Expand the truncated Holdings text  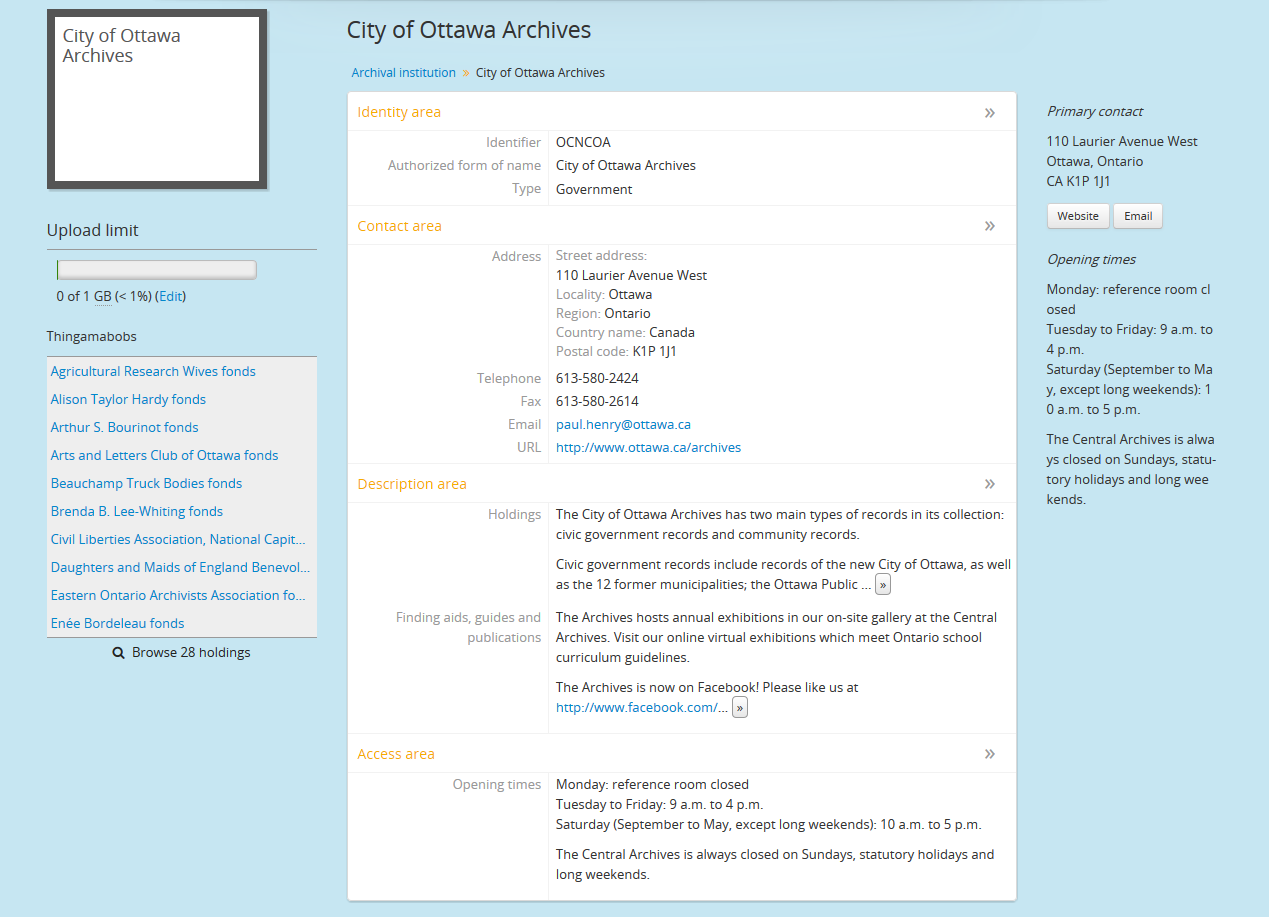pyautogui.click(x=882, y=585)
